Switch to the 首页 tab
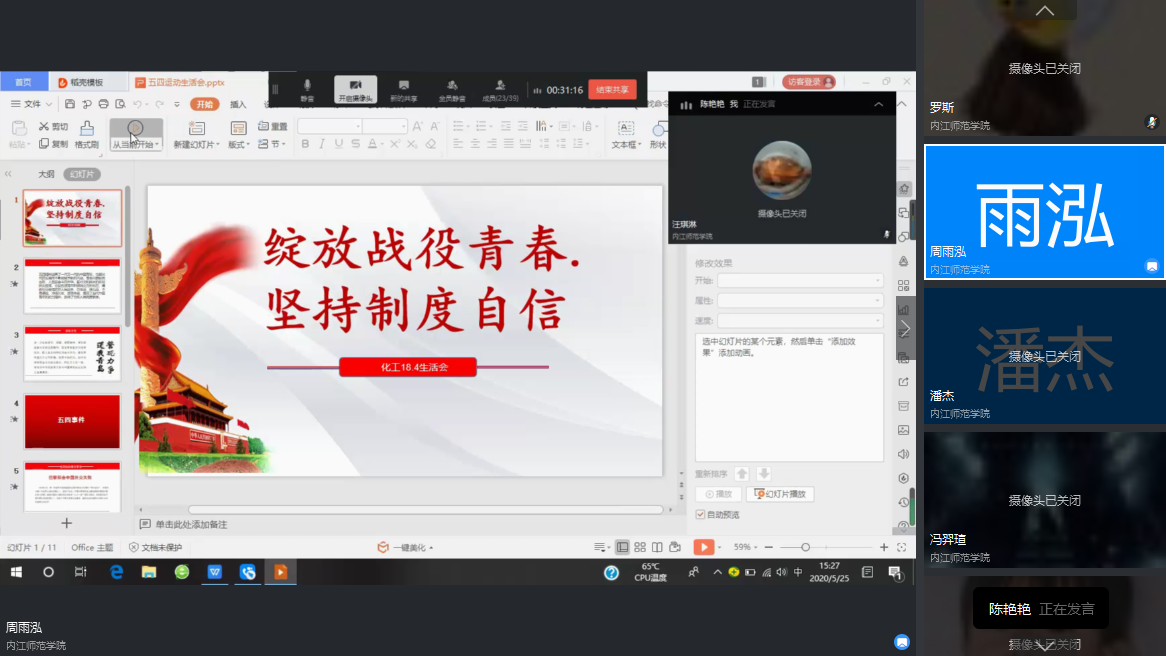This screenshot has width=1166, height=656. click(24, 82)
